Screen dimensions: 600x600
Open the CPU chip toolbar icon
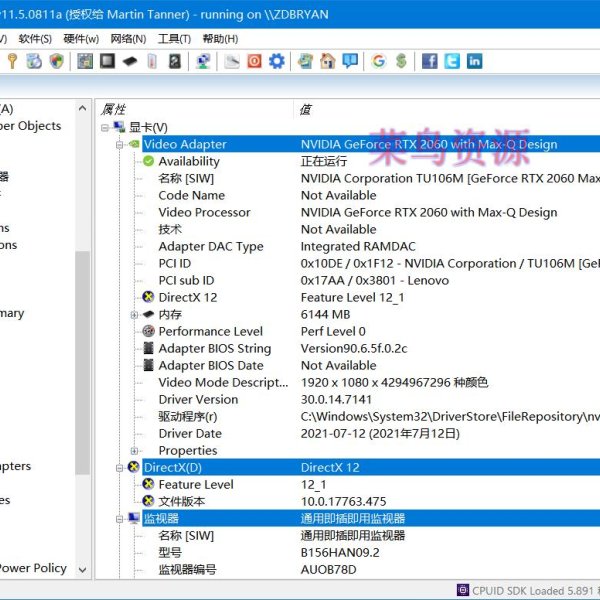108,61
